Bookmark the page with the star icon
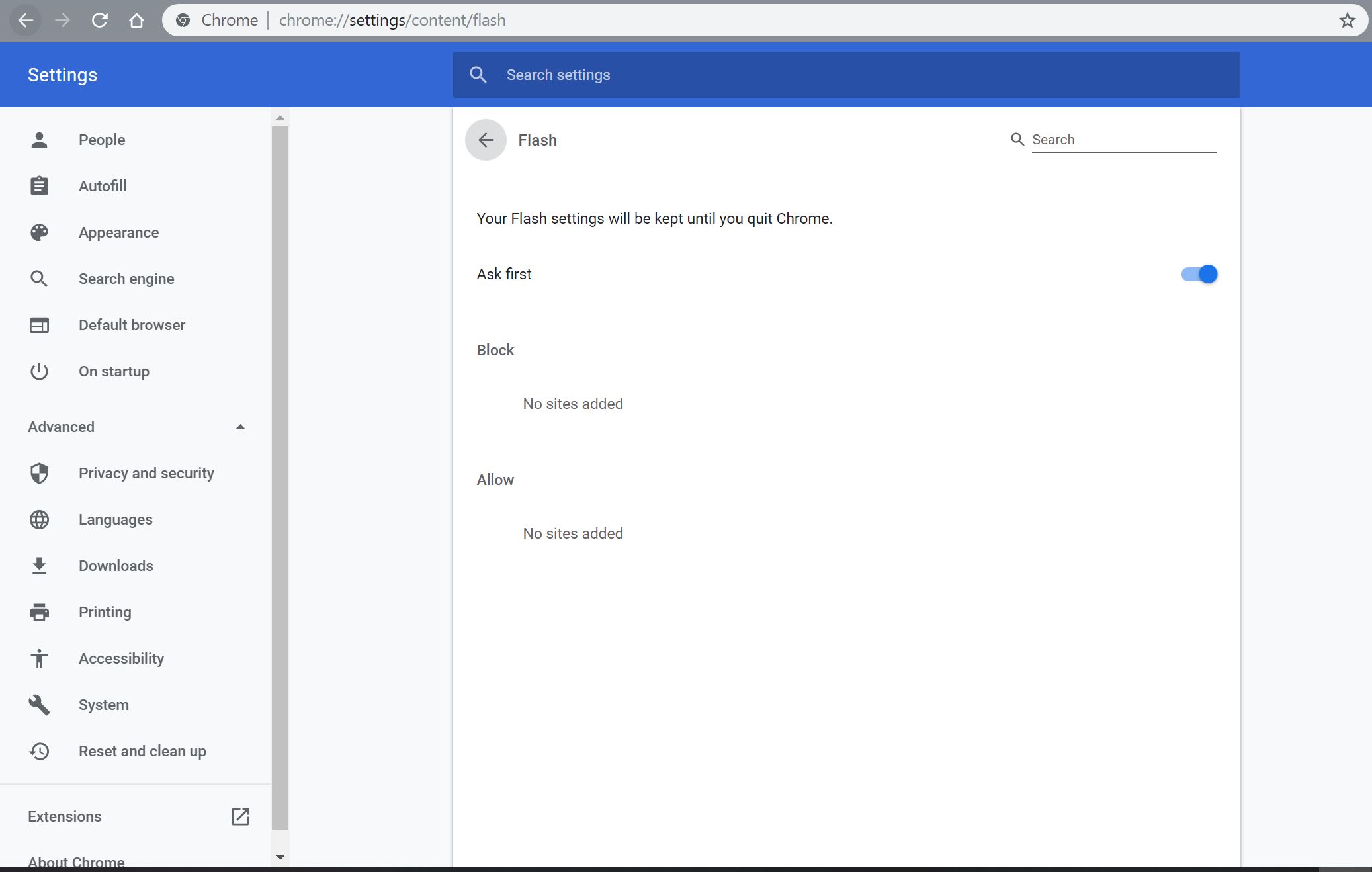 click(1346, 20)
